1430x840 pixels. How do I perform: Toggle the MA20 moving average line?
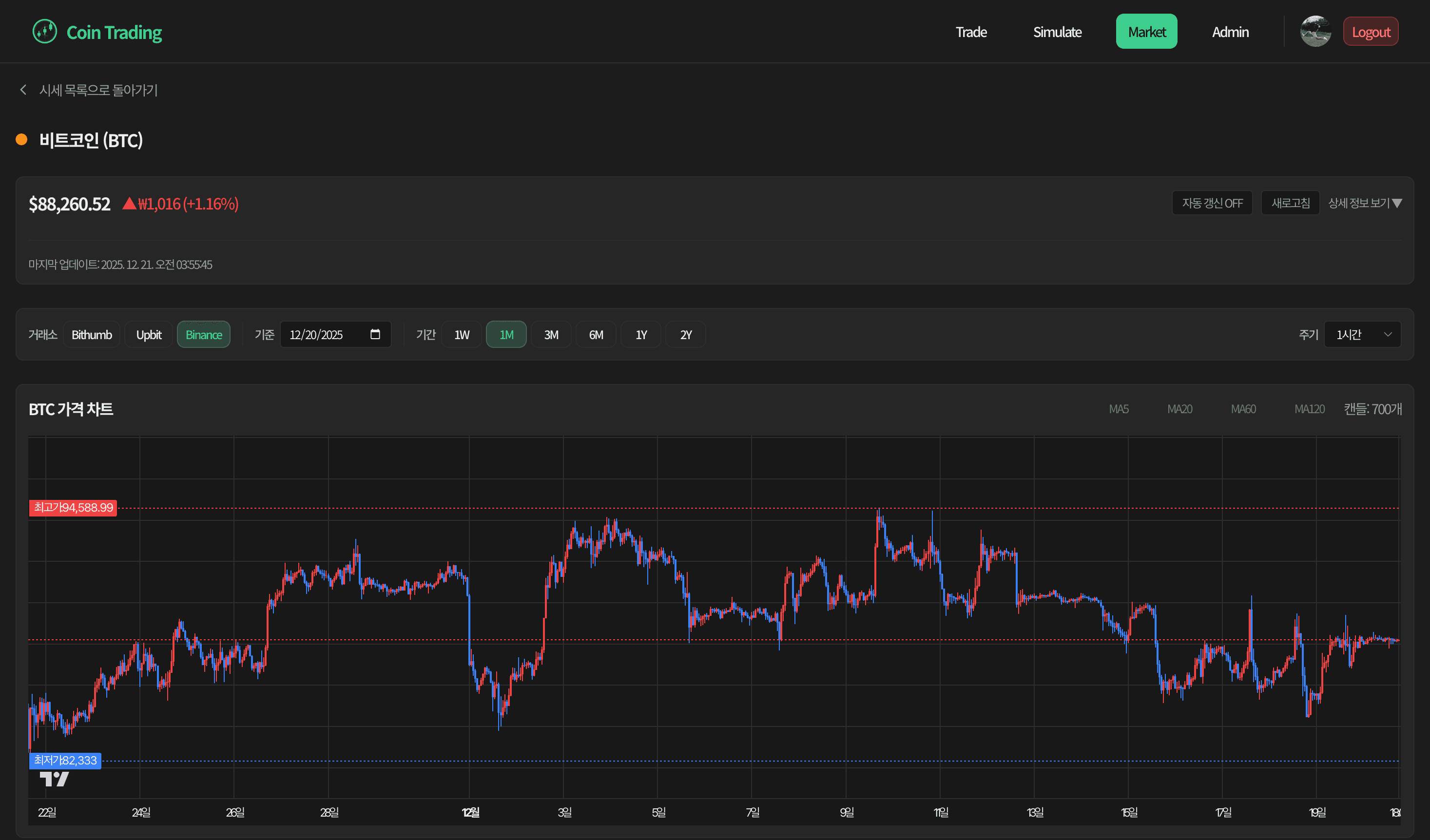tap(1180, 409)
